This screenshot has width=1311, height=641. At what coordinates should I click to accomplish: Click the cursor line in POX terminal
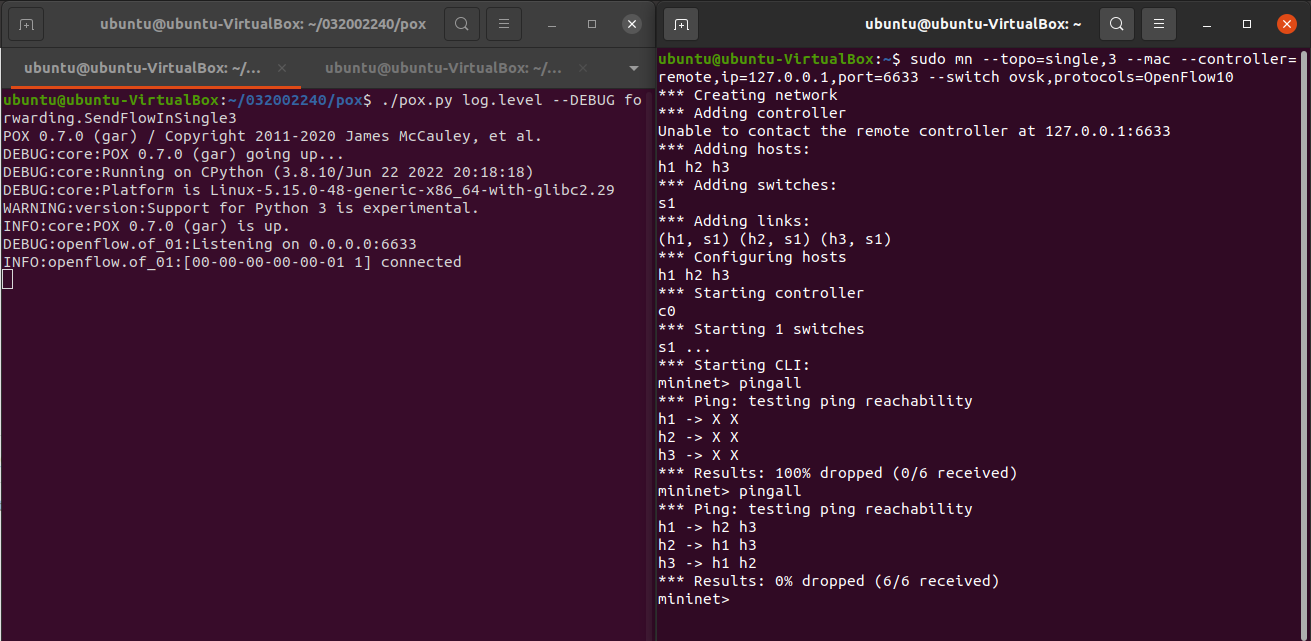pos(8,280)
